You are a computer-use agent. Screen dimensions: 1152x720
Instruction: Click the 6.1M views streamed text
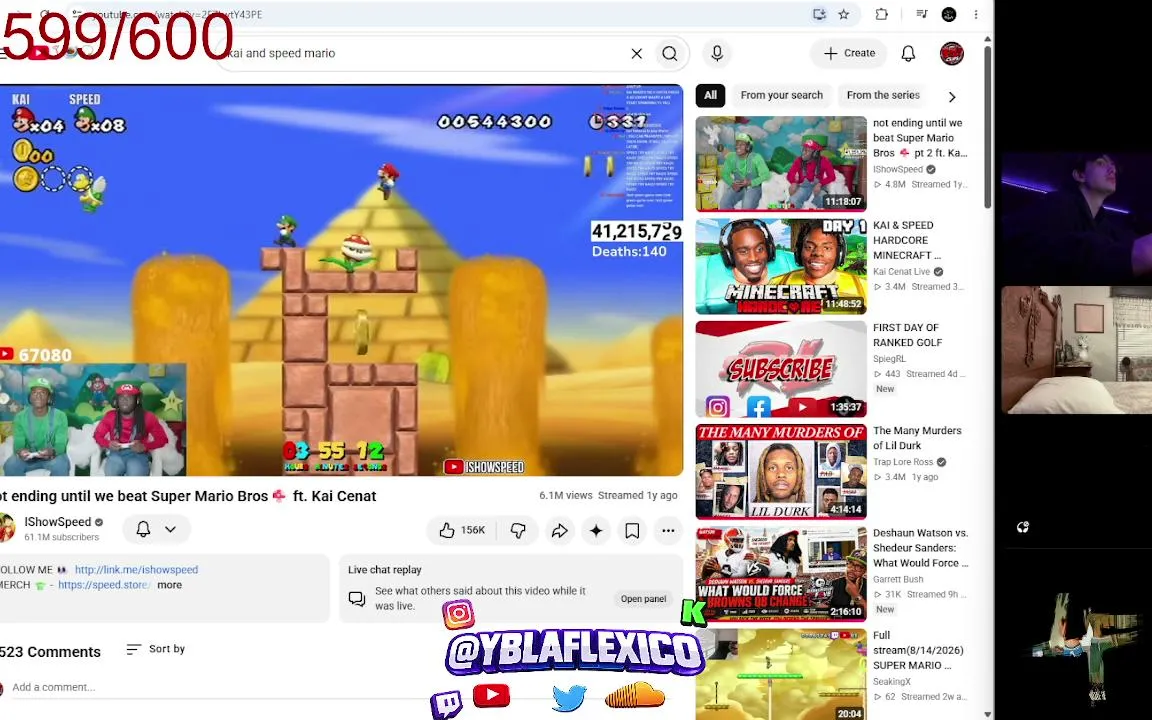pos(608,495)
